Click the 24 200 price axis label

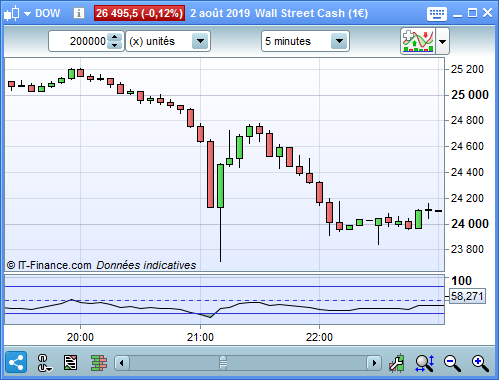coord(467,198)
